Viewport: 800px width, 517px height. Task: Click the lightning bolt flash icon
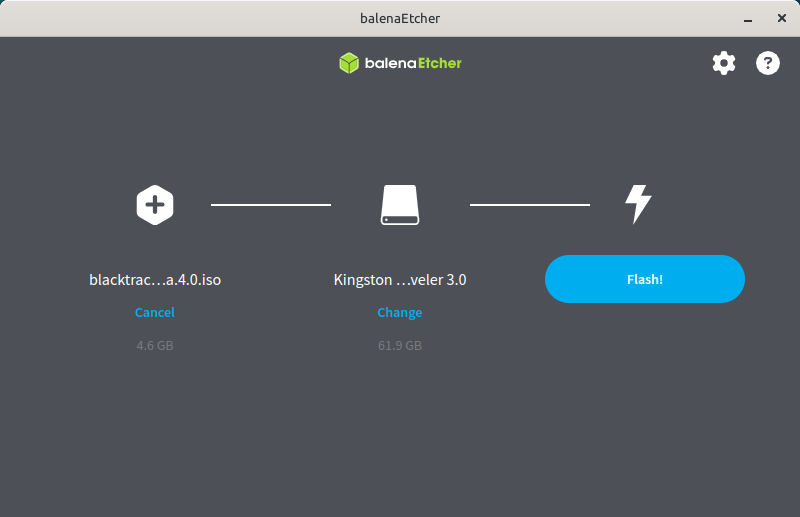pyautogui.click(x=637, y=204)
